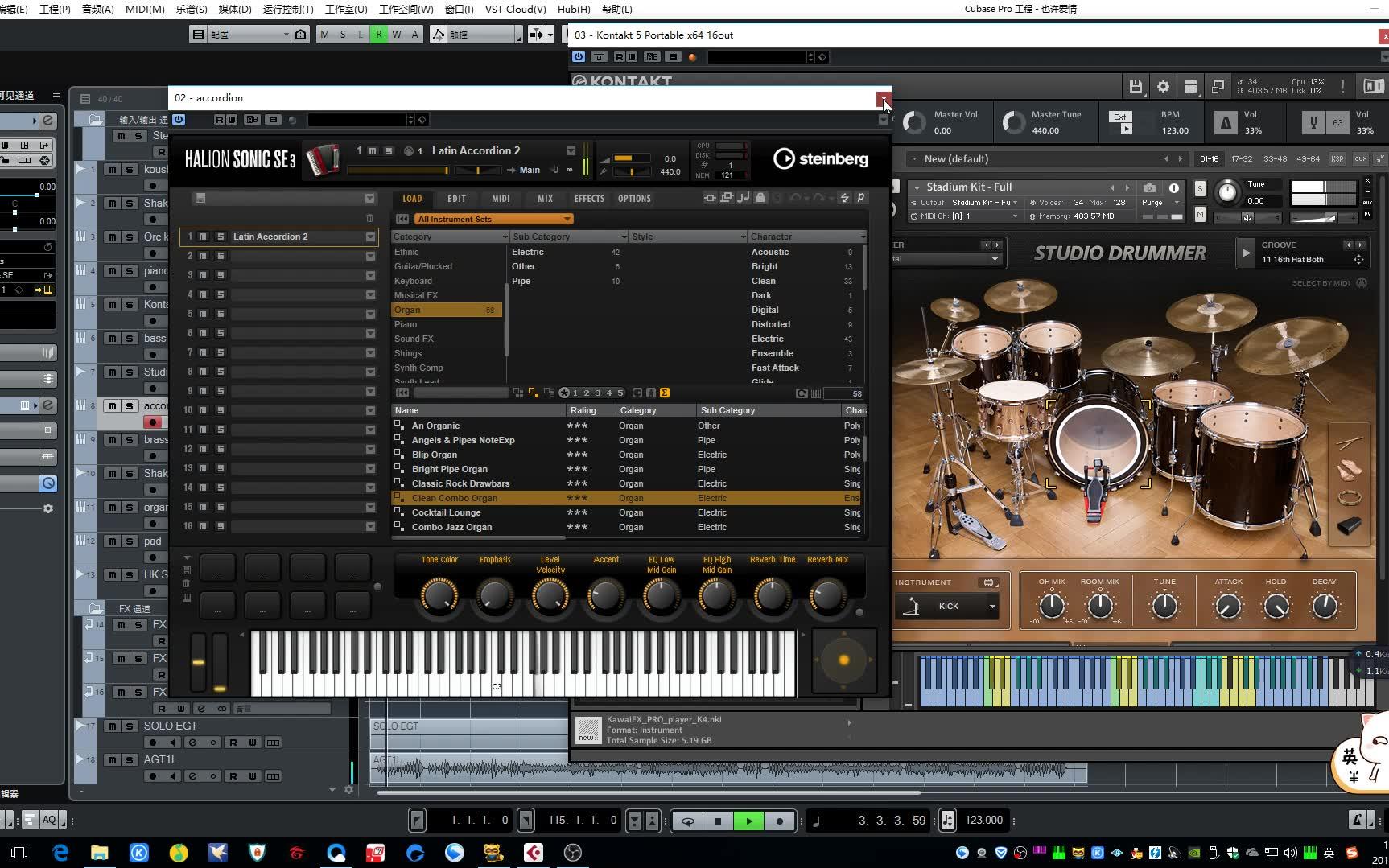This screenshot has width=1389, height=868.
Task: Collapse the Stadium Kit instrument header
Action: pyautogui.click(x=917, y=187)
